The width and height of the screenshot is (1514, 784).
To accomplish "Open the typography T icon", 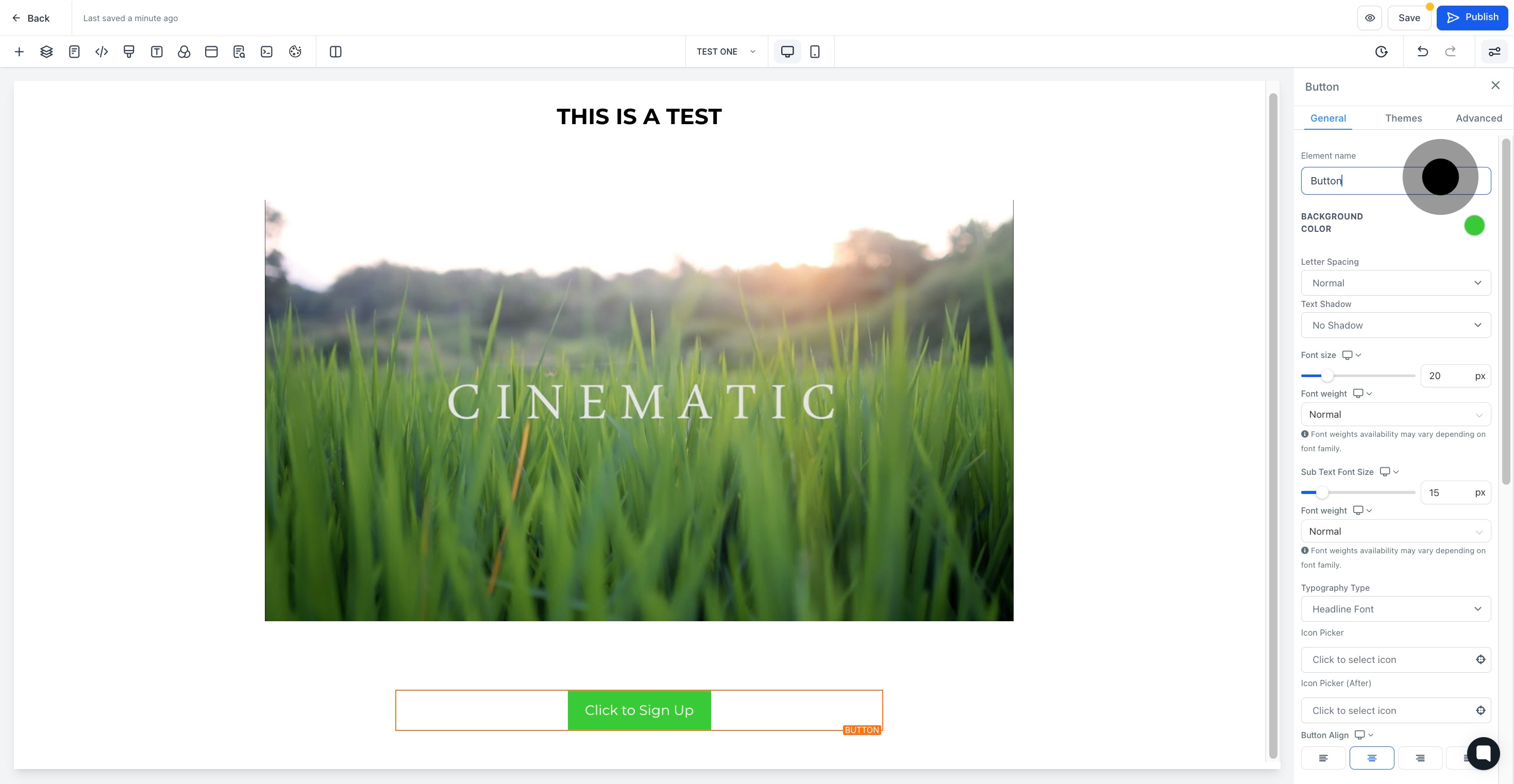I will click(x=156, y=52).
